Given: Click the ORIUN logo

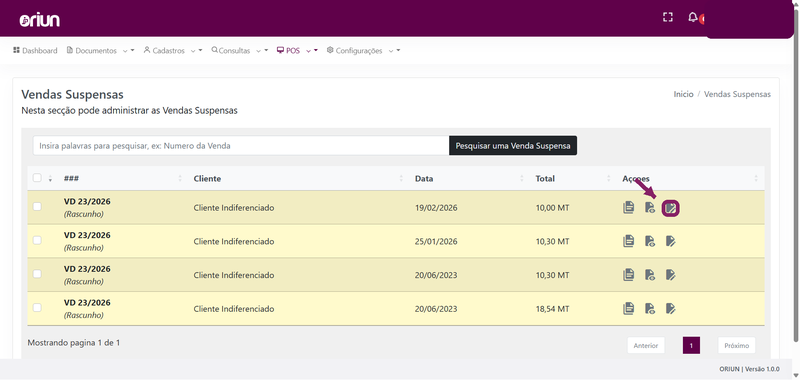Looking at the screenshot, I should click(39, 20).
